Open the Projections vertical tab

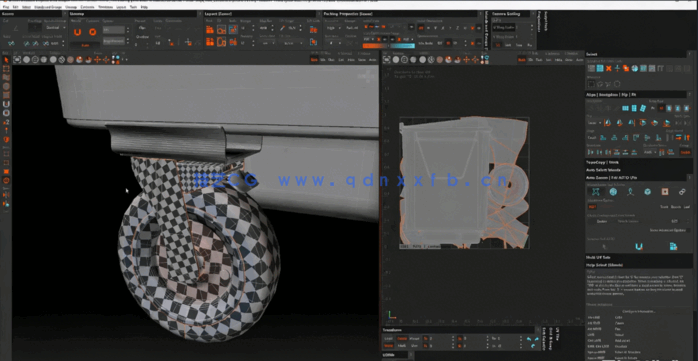point(539,23)
